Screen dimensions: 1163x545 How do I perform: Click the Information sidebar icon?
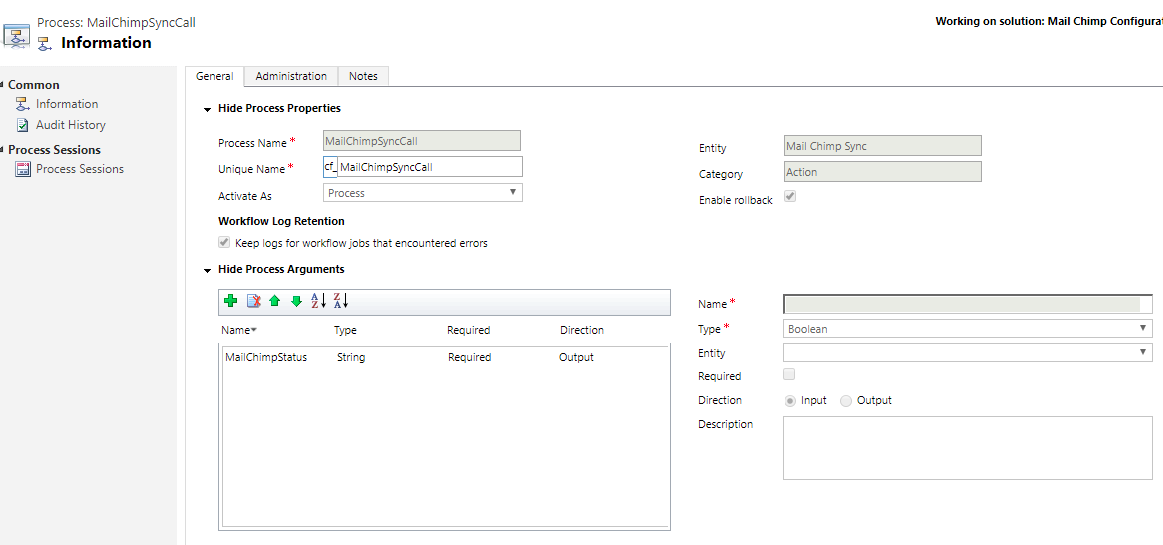(23, 104)
